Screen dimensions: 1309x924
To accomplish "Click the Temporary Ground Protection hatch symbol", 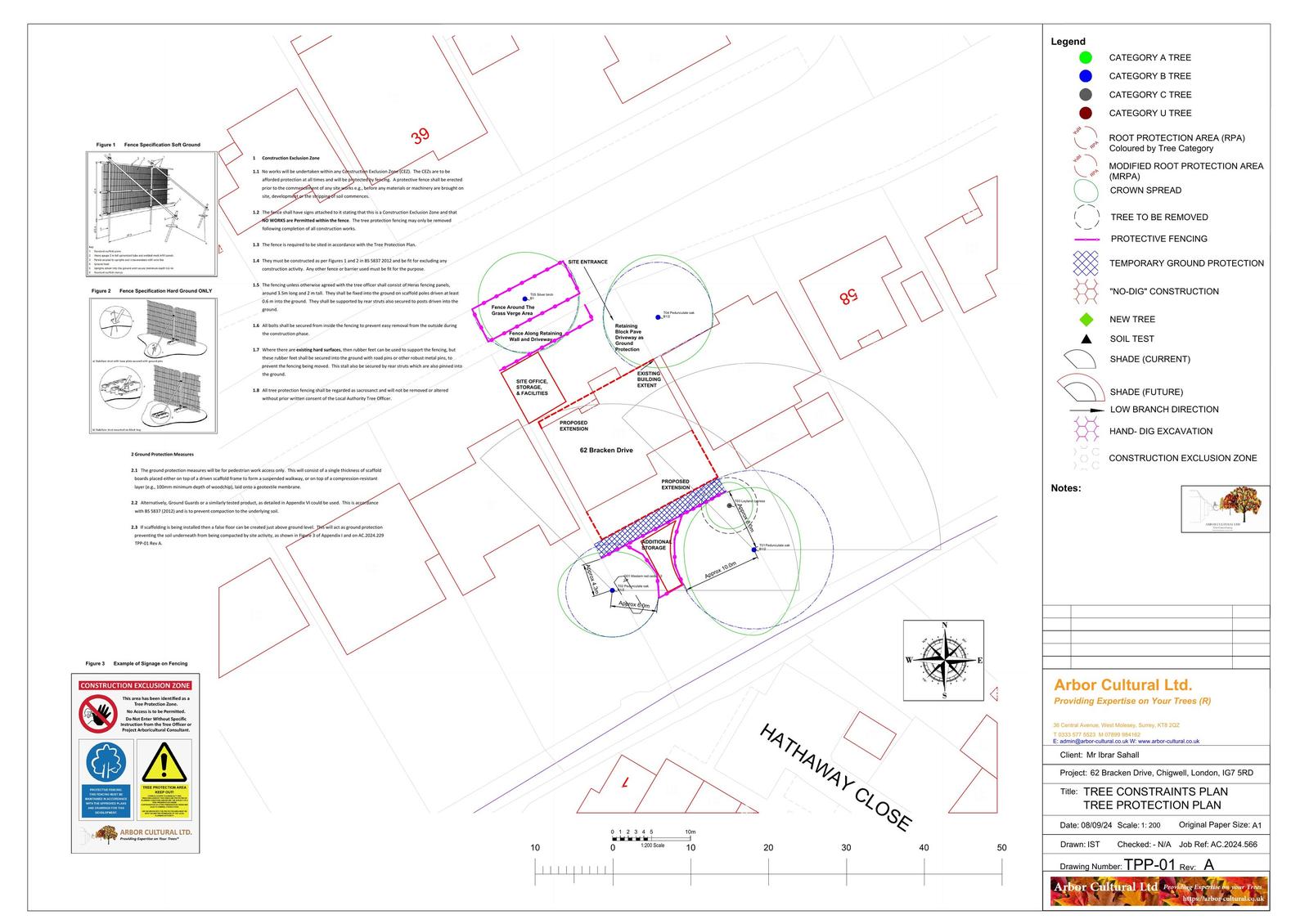I will pyautogui.click(x=1085, y=263).
